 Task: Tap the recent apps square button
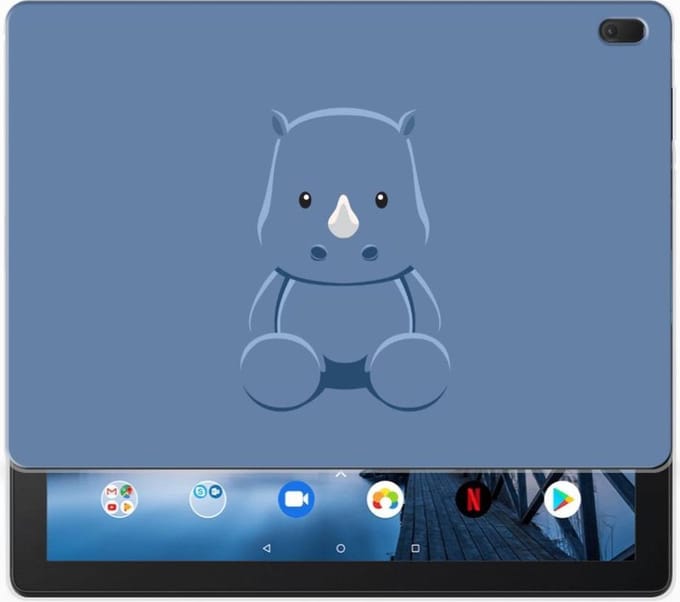(x=415, y=549)
